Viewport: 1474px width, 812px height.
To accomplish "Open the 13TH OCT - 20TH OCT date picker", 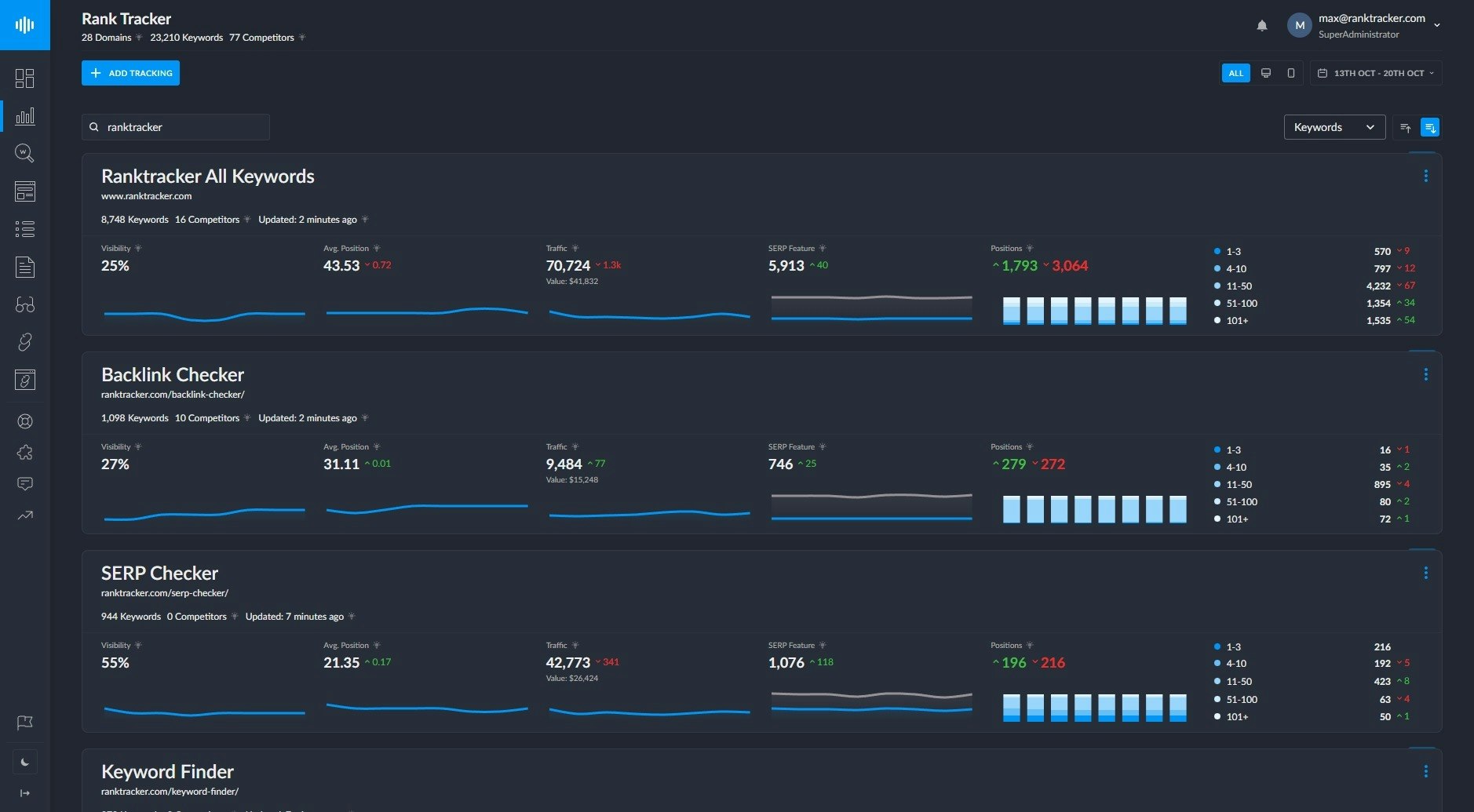I will [x=1376, y=73].
